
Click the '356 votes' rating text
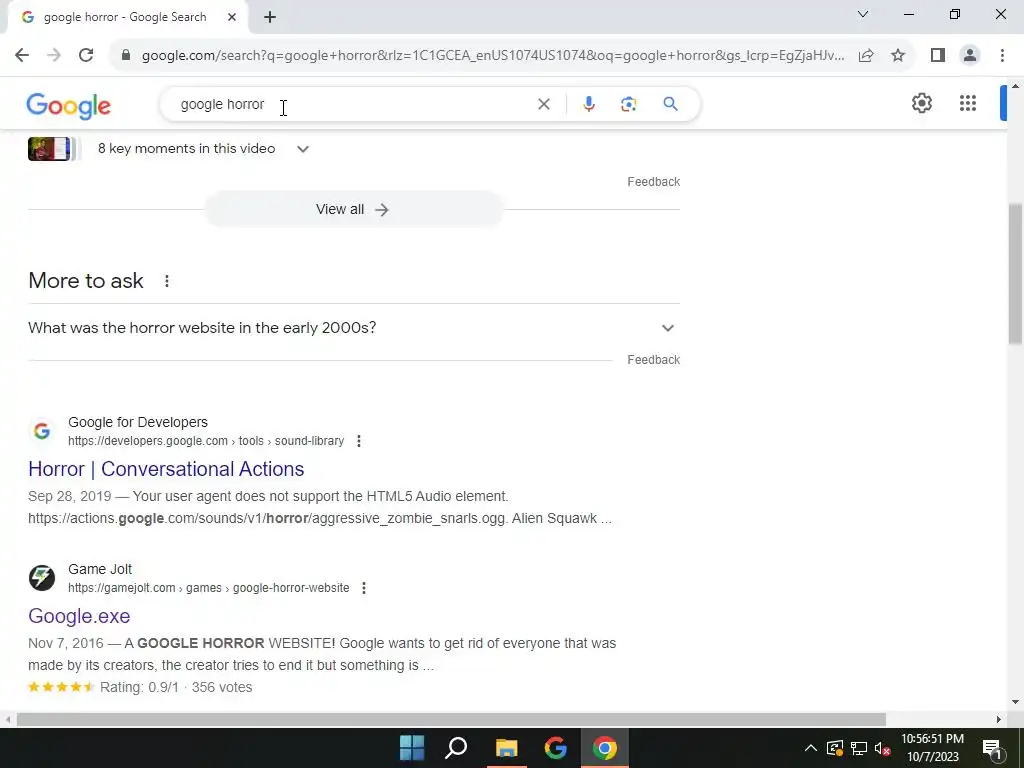click(x=222, y=687)
